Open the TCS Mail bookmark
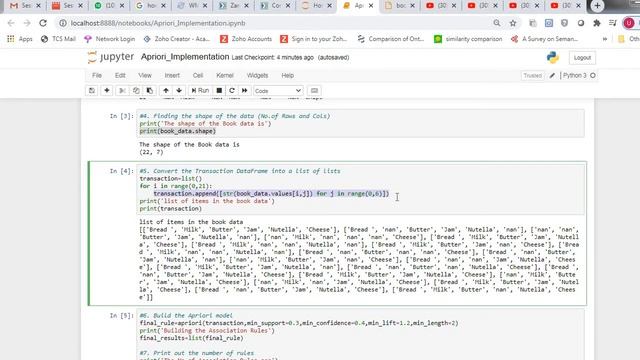The width and height of the screenshot is (640, 360). (x=58, y=39)
